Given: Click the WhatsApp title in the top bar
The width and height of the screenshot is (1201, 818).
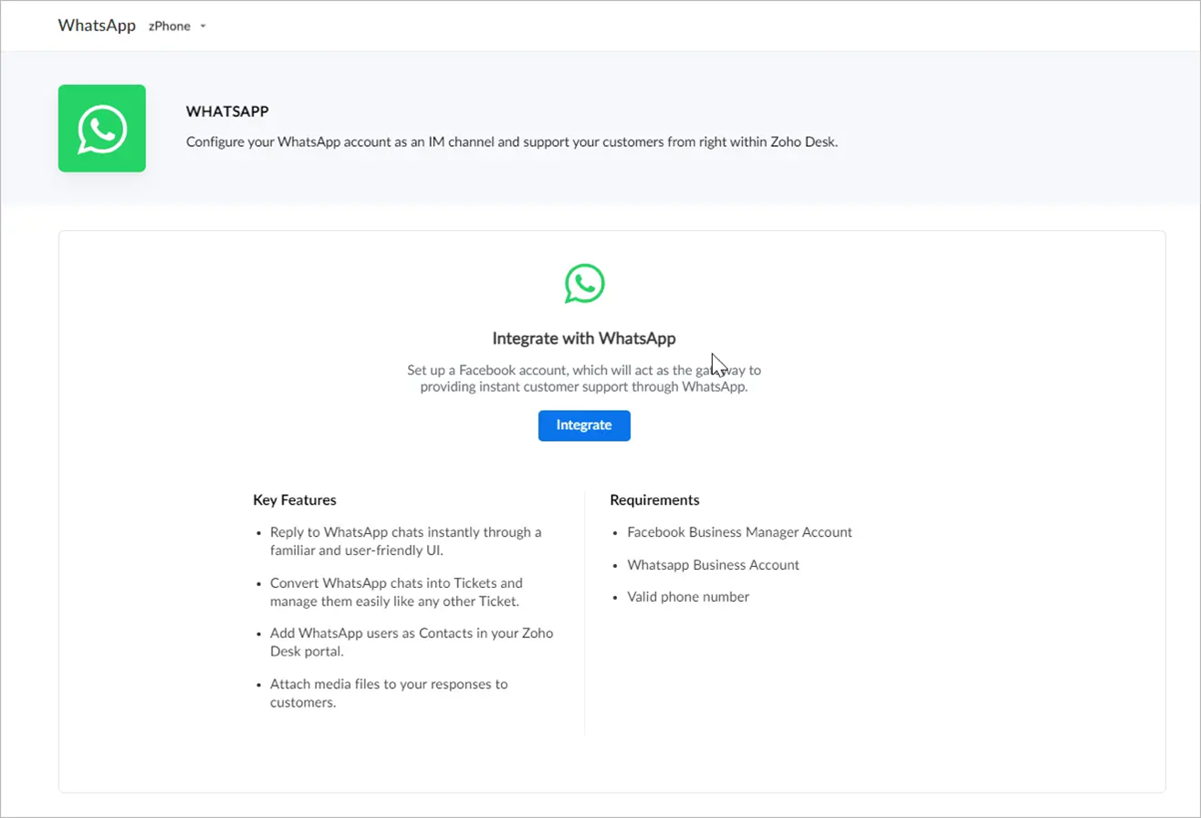Looking at the screenshot, I should point(96,25).
